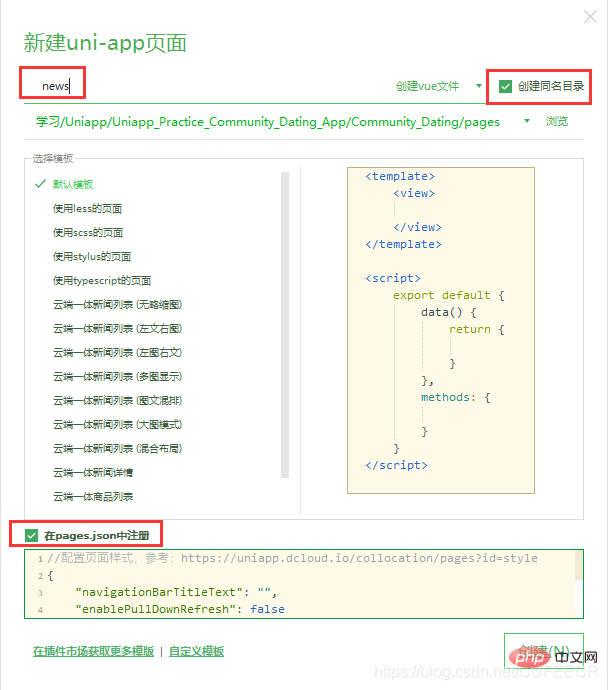The width and height of the screenshot is (608, 690).
Task: Toggle the 在pages.json中注册 checkbox
Action: 31,536
